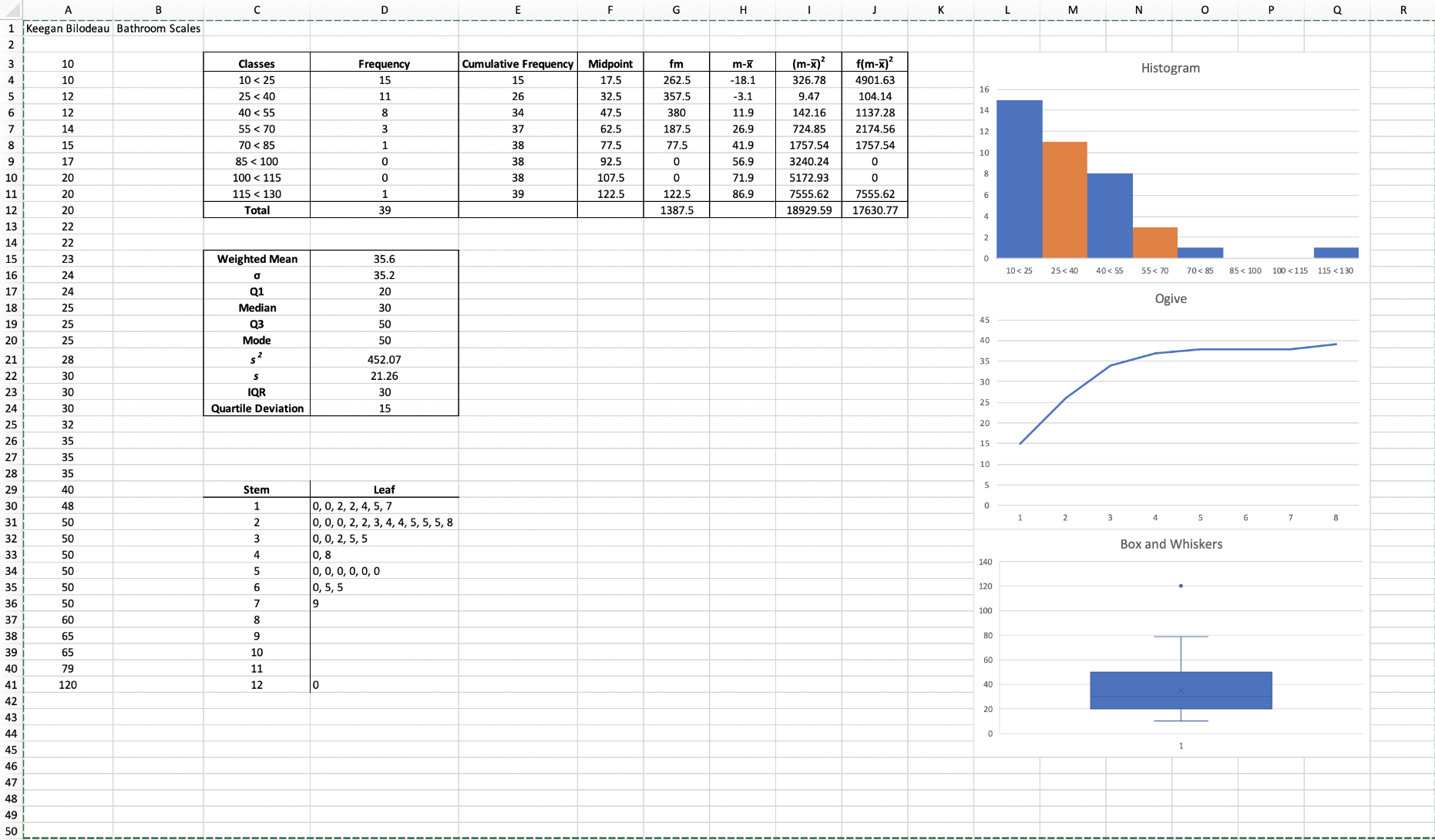Select total frequency value 39

point(385,210)
